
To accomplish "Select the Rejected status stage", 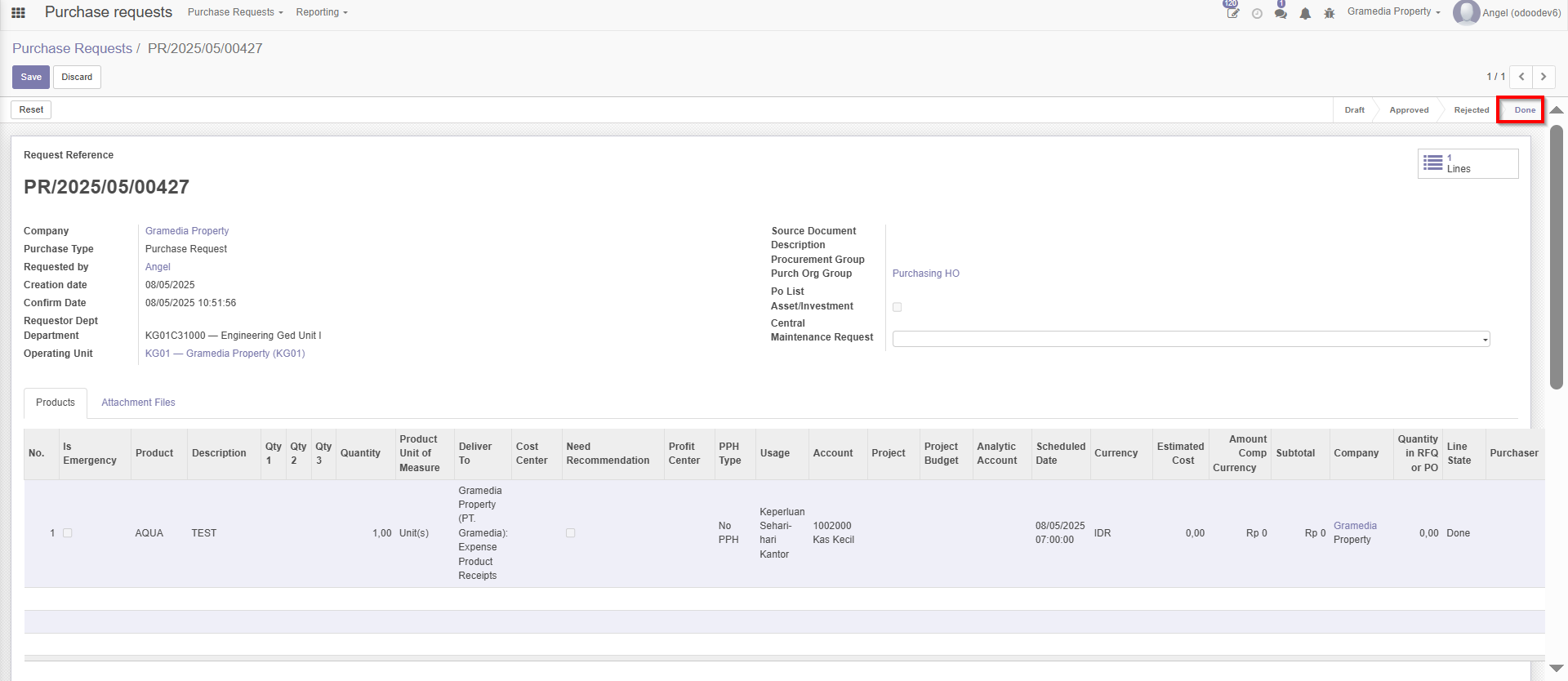I will pos(1471,110).
